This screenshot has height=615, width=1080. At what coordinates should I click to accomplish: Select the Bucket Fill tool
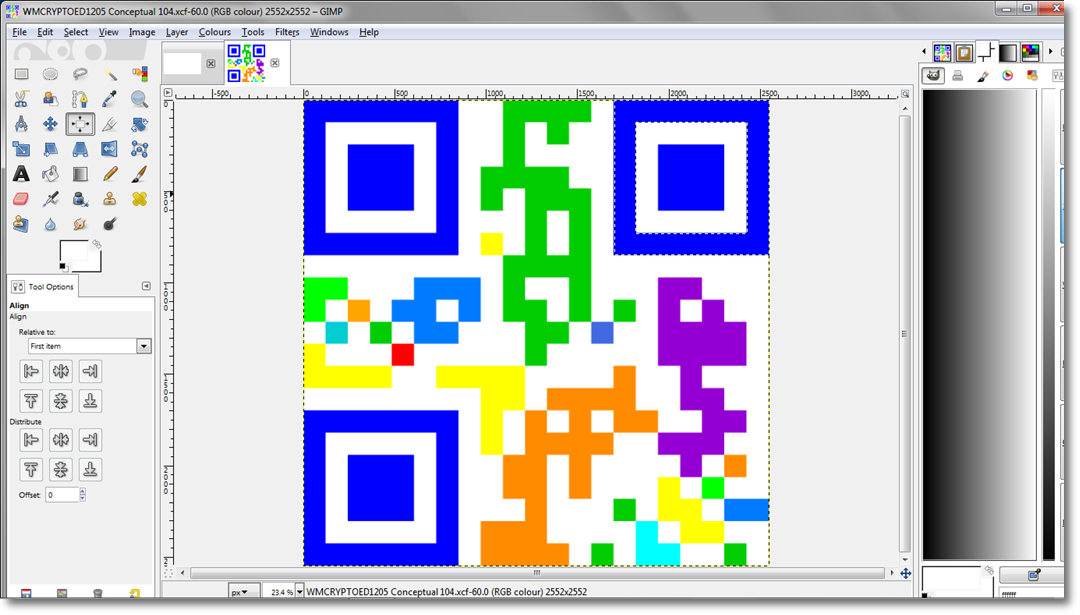point(50,174)
